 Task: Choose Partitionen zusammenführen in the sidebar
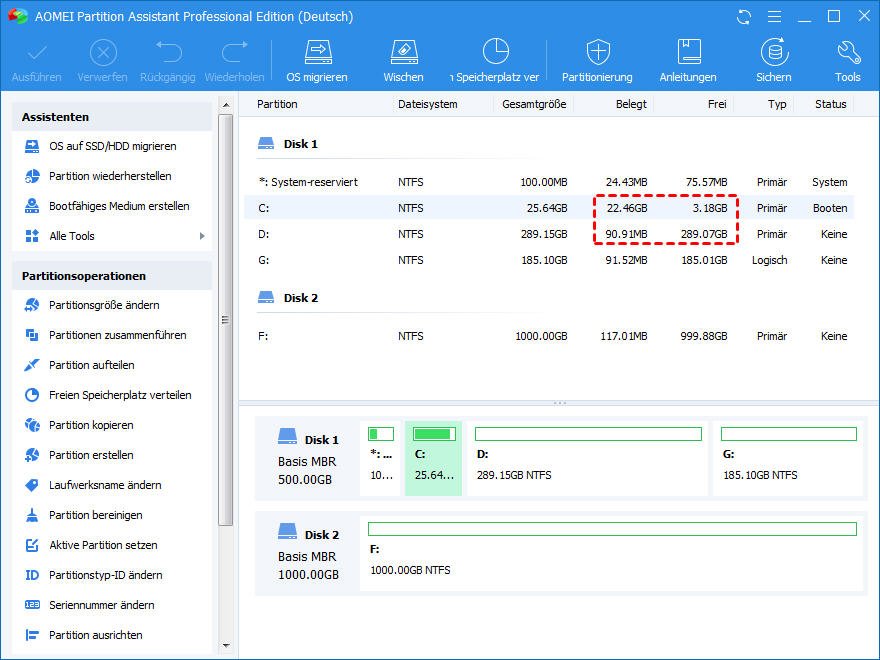(117, 335)
